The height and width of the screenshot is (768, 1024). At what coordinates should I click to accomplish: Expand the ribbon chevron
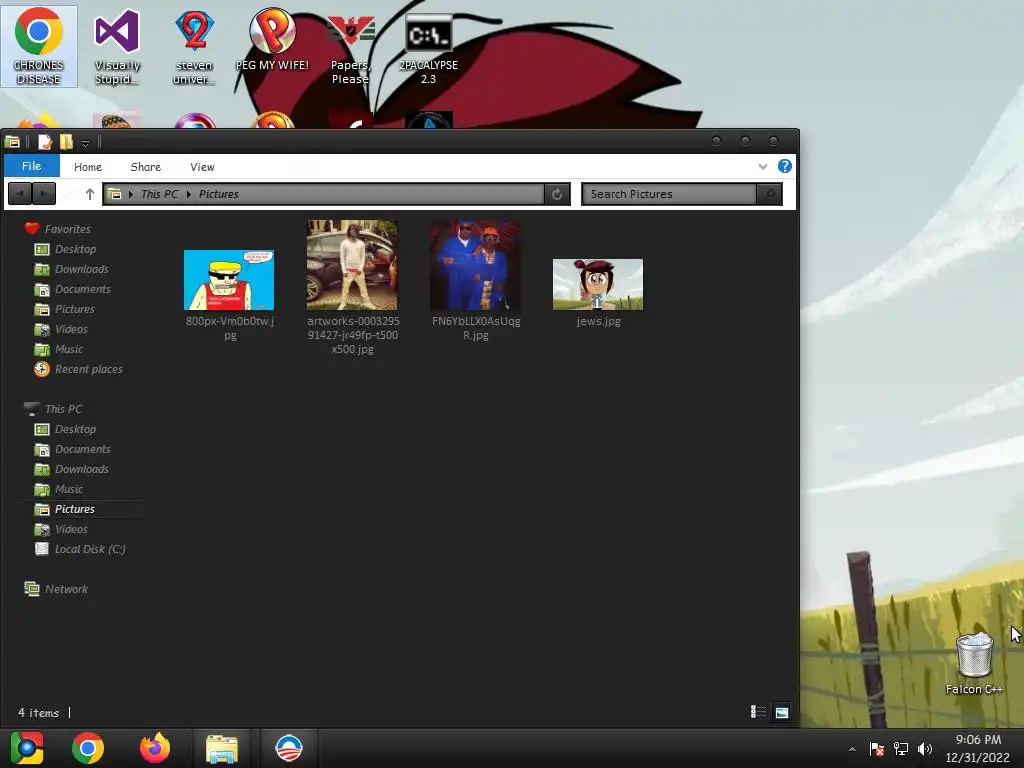pos(762,167)
